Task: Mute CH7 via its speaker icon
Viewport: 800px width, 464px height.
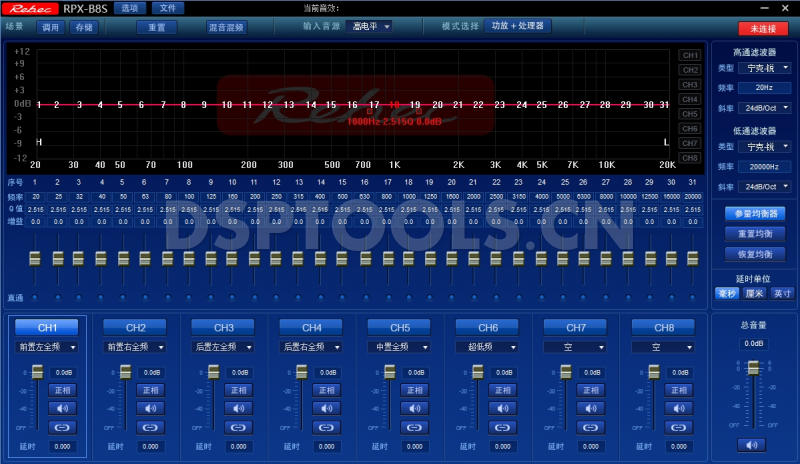Action: 590,408
